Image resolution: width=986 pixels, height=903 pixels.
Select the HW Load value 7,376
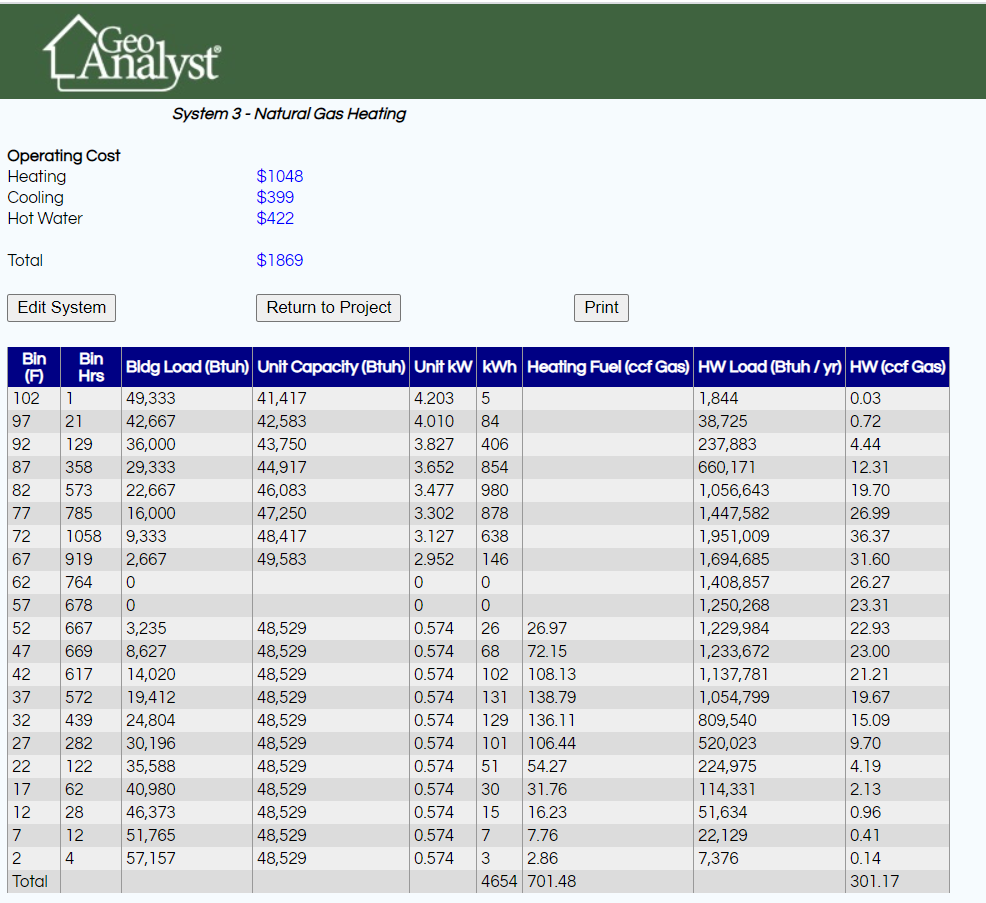(x=718, y=858)
